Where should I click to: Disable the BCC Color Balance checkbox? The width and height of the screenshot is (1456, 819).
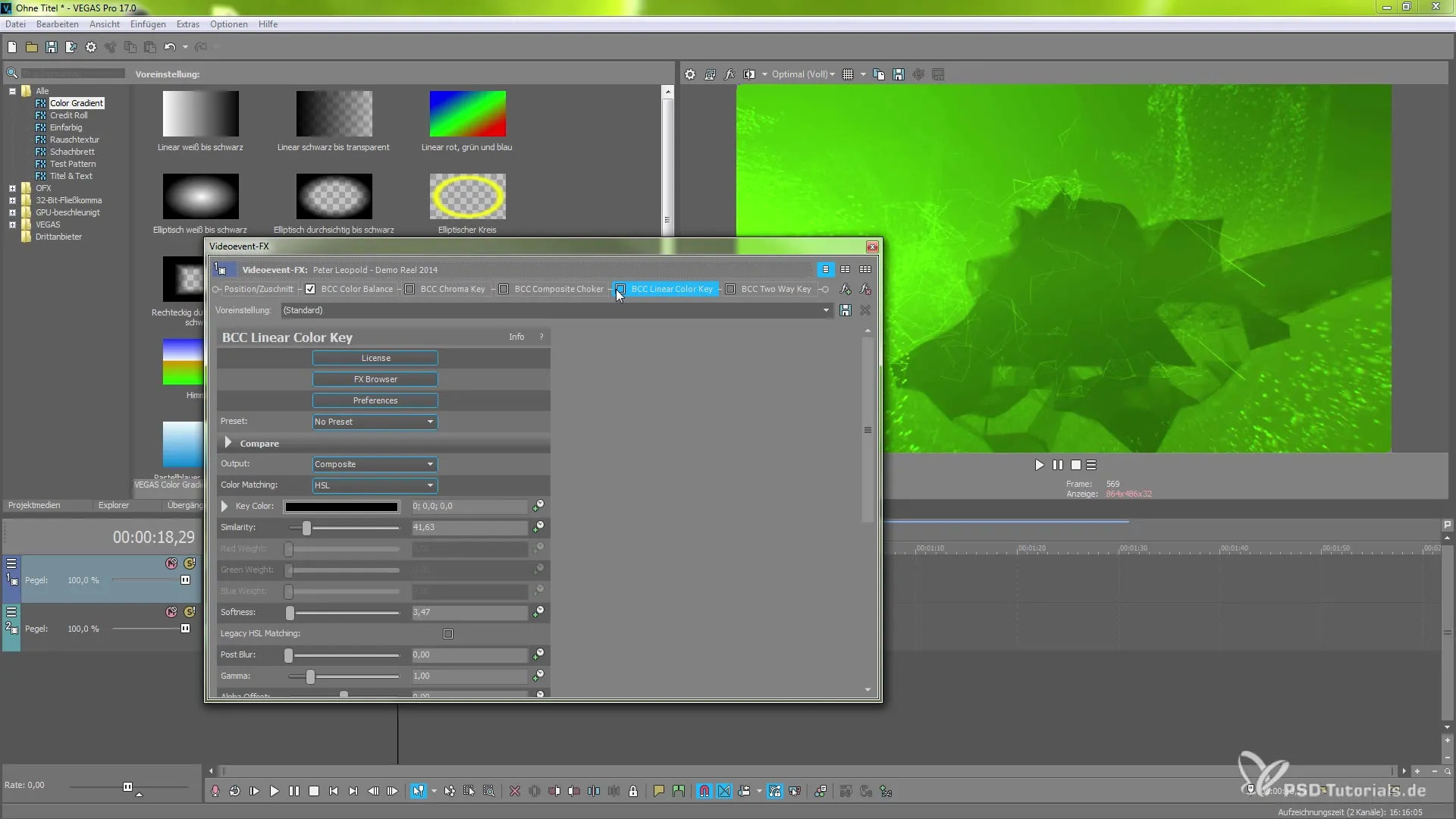coord(310,289)
